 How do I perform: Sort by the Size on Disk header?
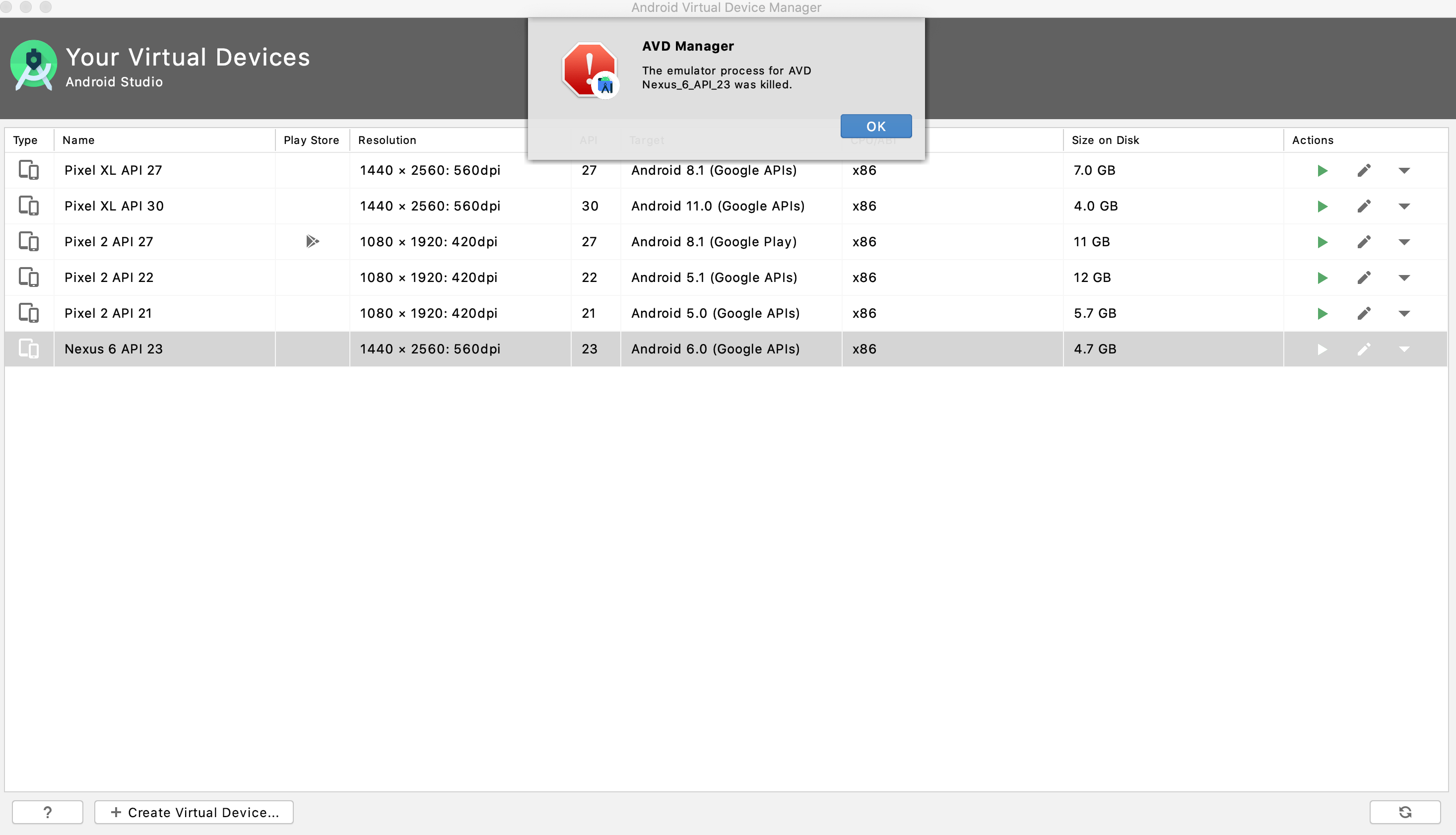(x=1105, y=140)
